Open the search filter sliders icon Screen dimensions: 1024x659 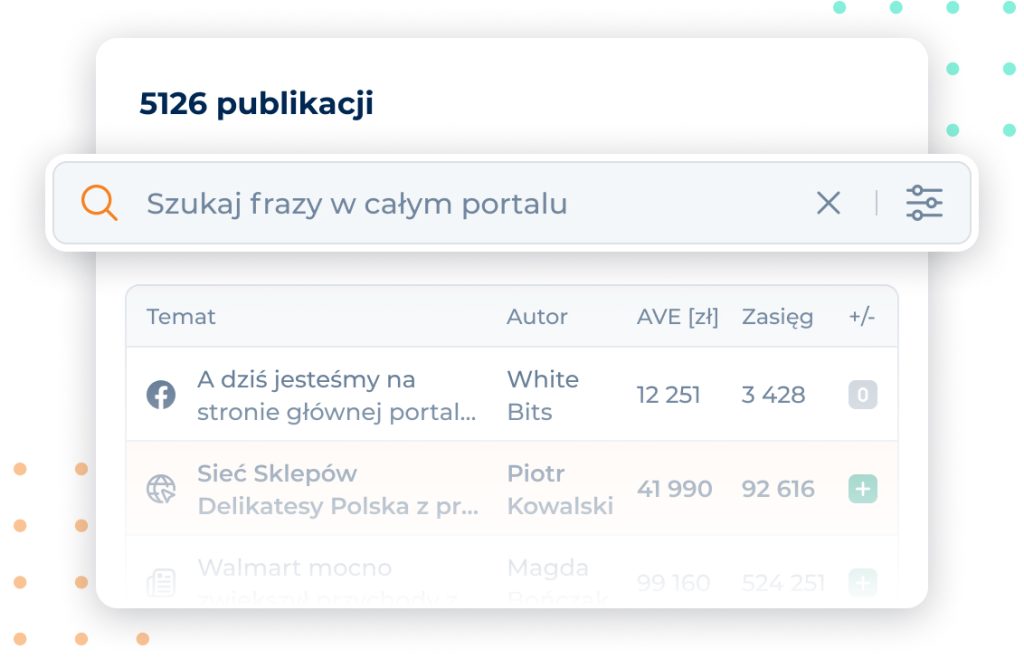point(924,203)
